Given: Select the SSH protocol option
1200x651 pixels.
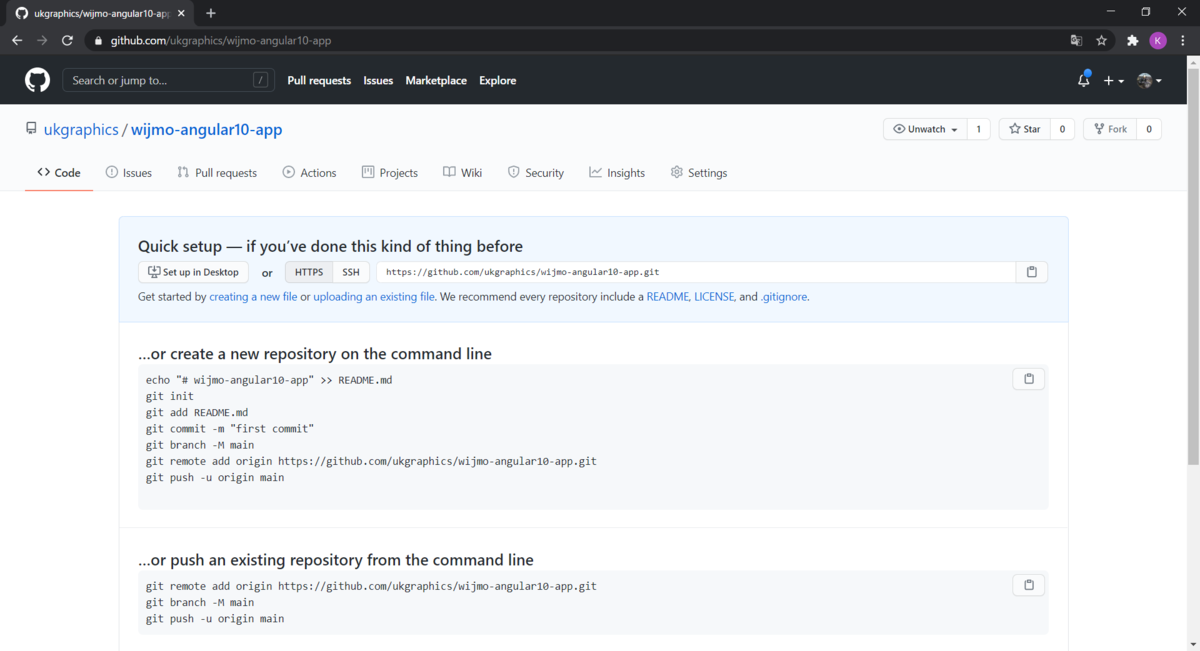Looking at the screenshot, I should 351,272.
